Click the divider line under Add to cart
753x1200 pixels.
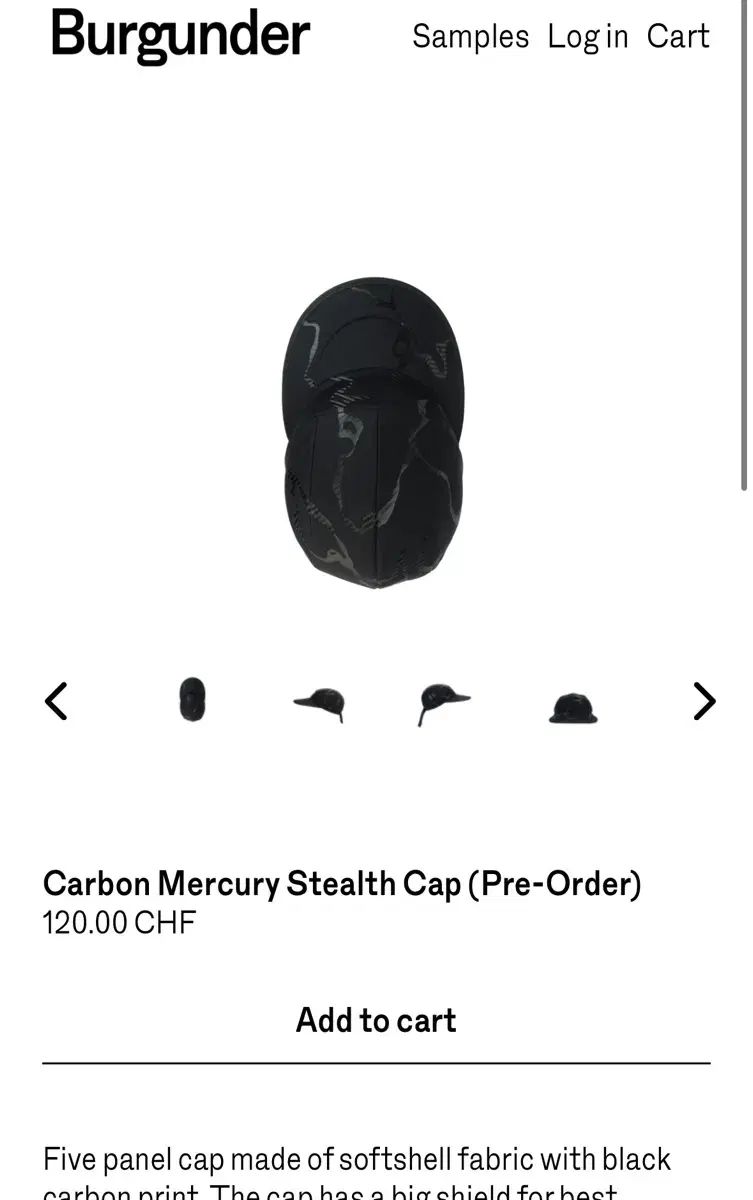pyautogui.click(x=376, y=1063)
